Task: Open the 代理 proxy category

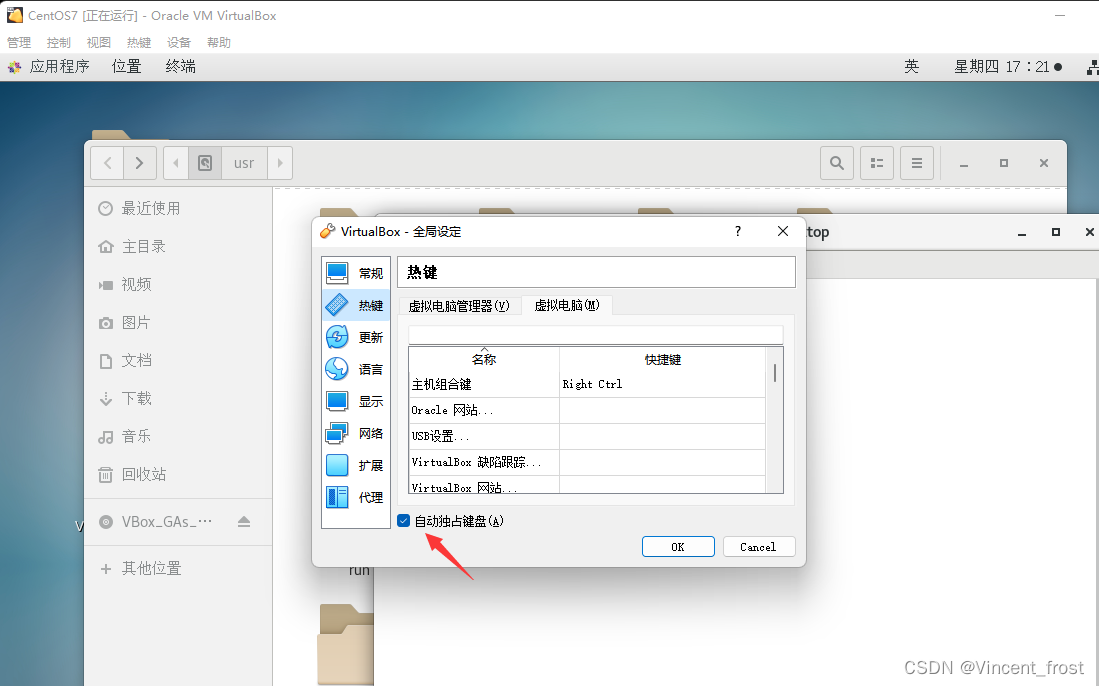Action: (355, 498)
